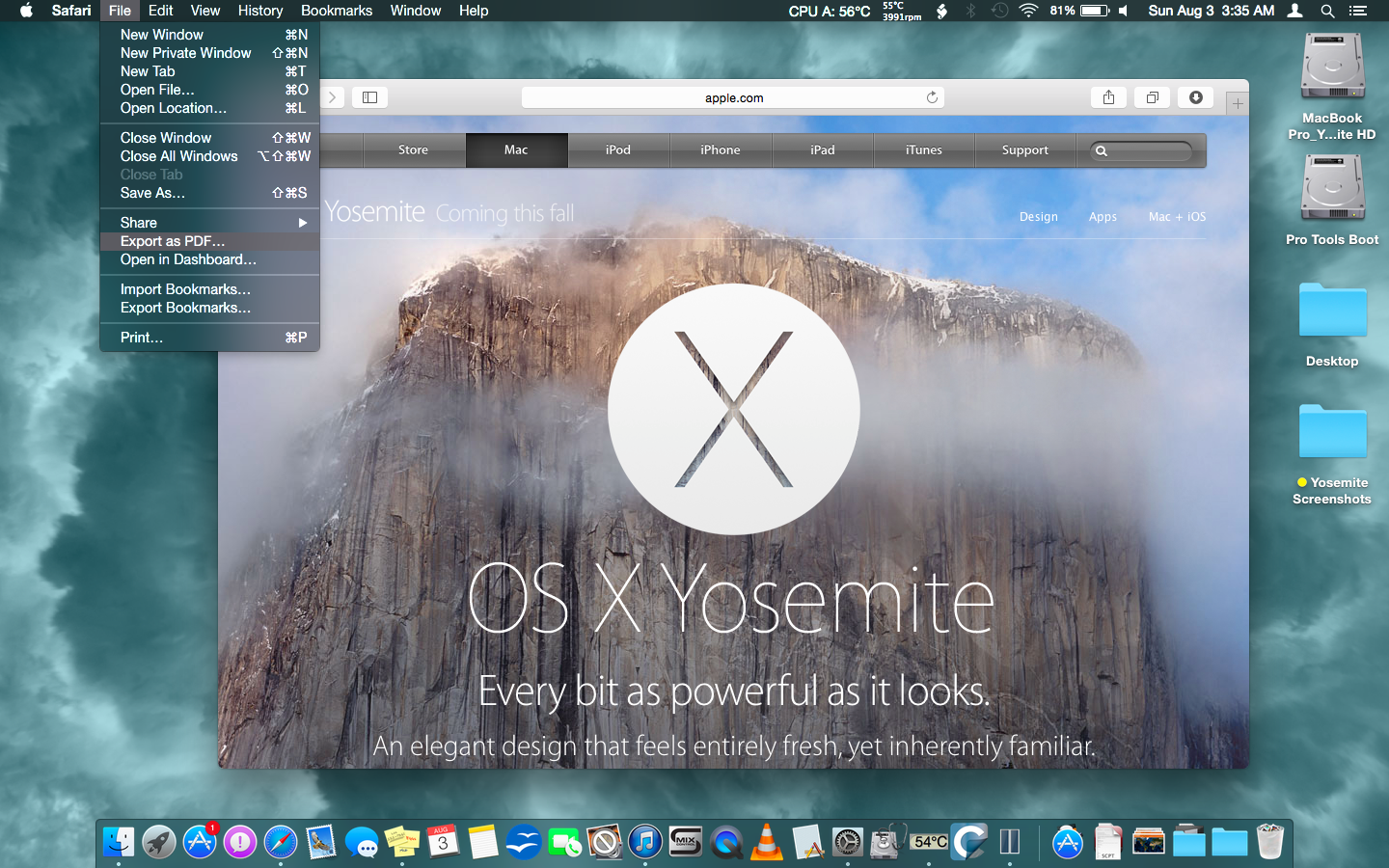Select Open Location menu item
Image resolution: width=1389 pixels, height=868 pixels.
tap(209, 108)
